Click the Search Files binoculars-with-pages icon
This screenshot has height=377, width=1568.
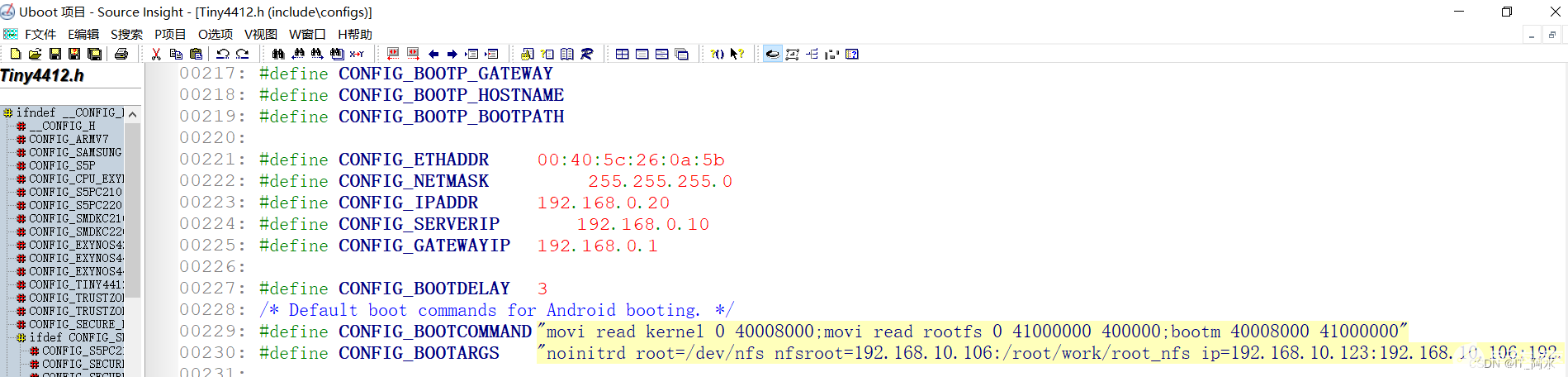point(337,54)
